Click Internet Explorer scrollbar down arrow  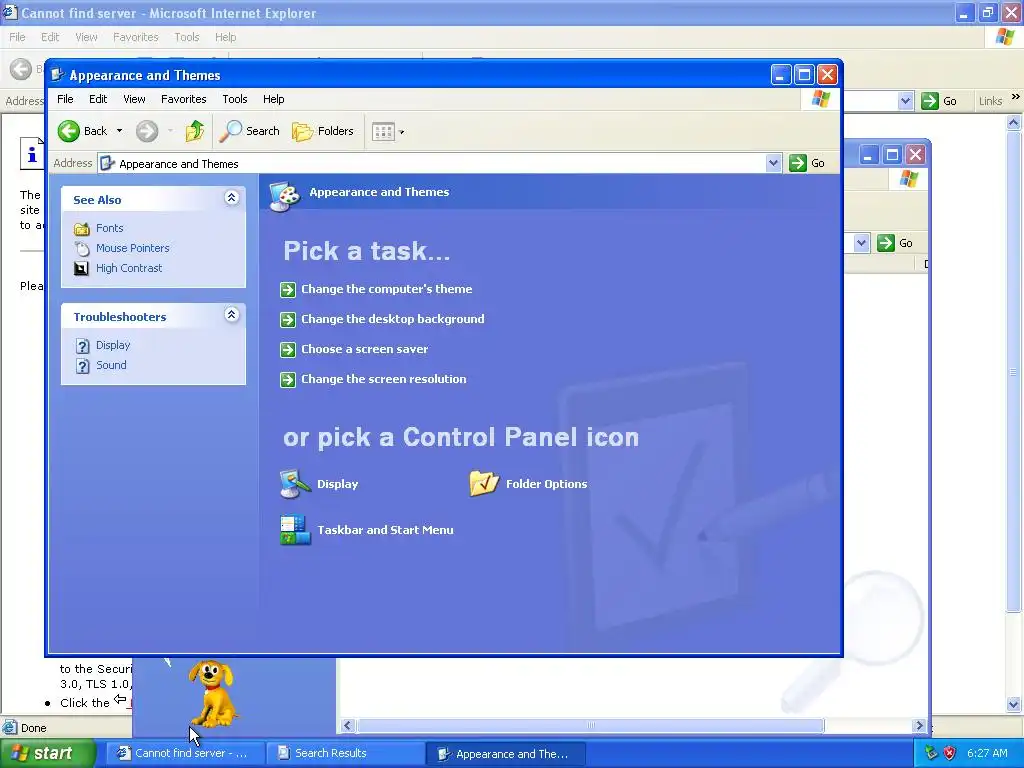[1014, 705]
